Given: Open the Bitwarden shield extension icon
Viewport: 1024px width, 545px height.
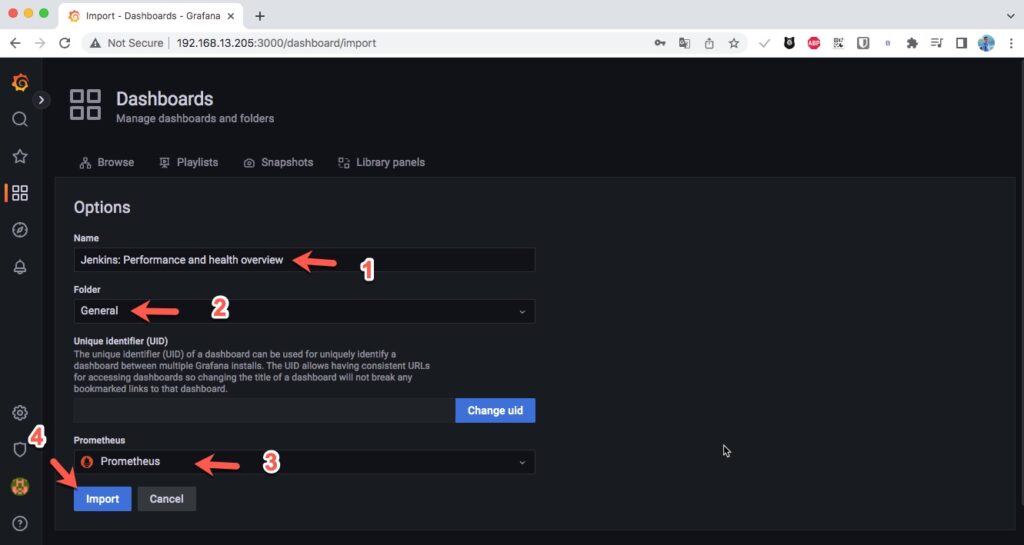Looking at the screenshot, I should 863,43.
